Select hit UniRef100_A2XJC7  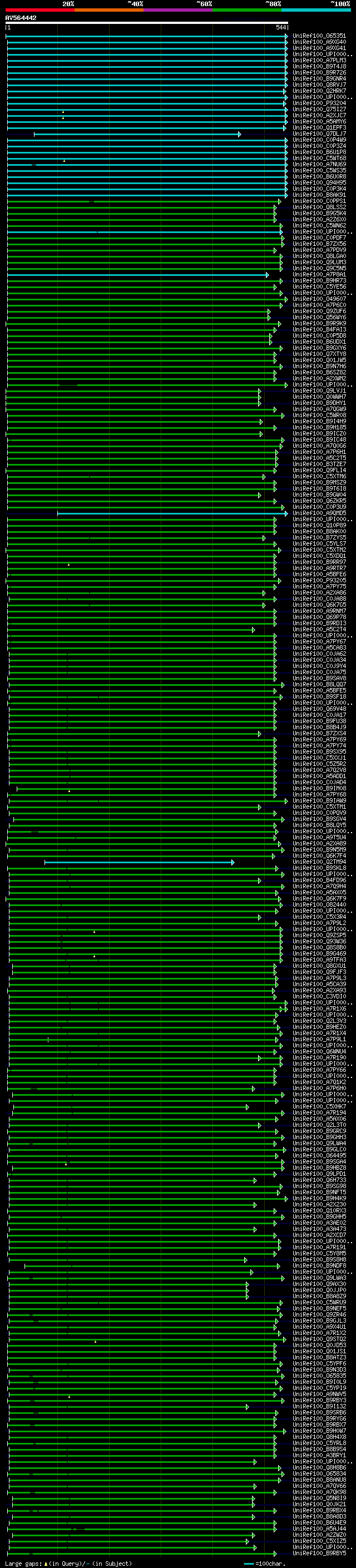click(x=319, y=116)
